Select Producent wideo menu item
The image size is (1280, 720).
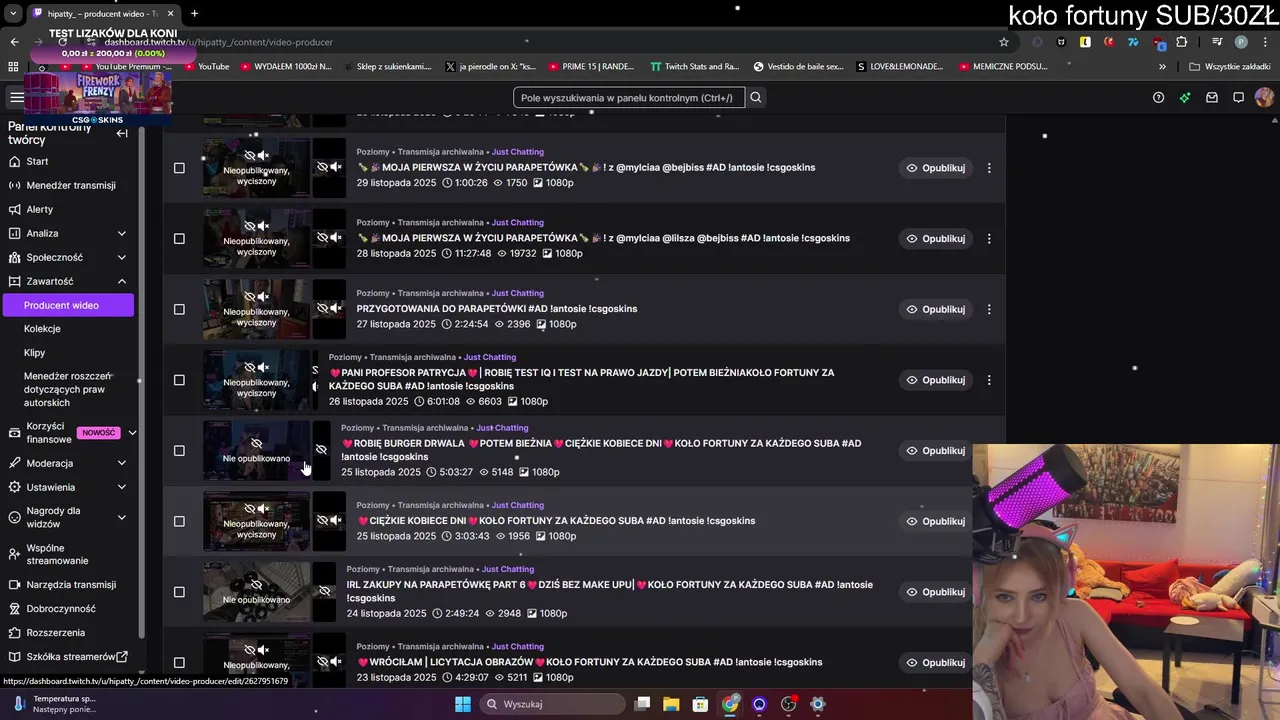[67, 305]
